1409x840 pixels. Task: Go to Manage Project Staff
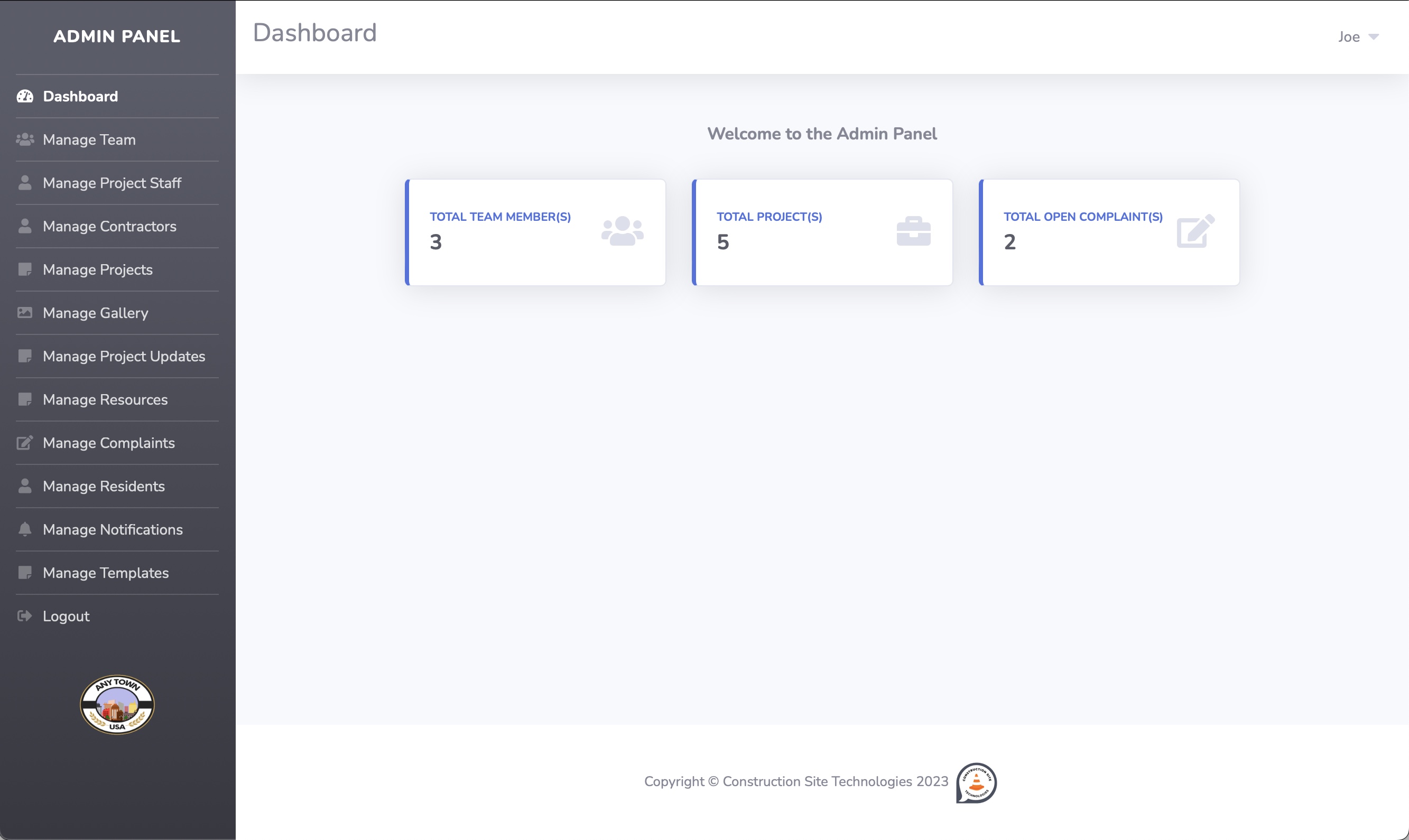pyautogui.click(x=117, y=183)
